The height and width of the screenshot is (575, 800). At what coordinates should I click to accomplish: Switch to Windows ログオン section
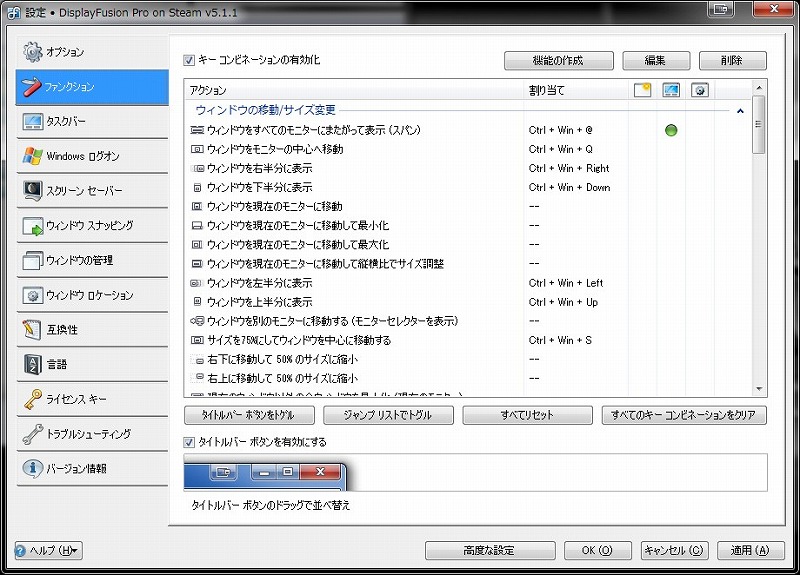[92, 156]
